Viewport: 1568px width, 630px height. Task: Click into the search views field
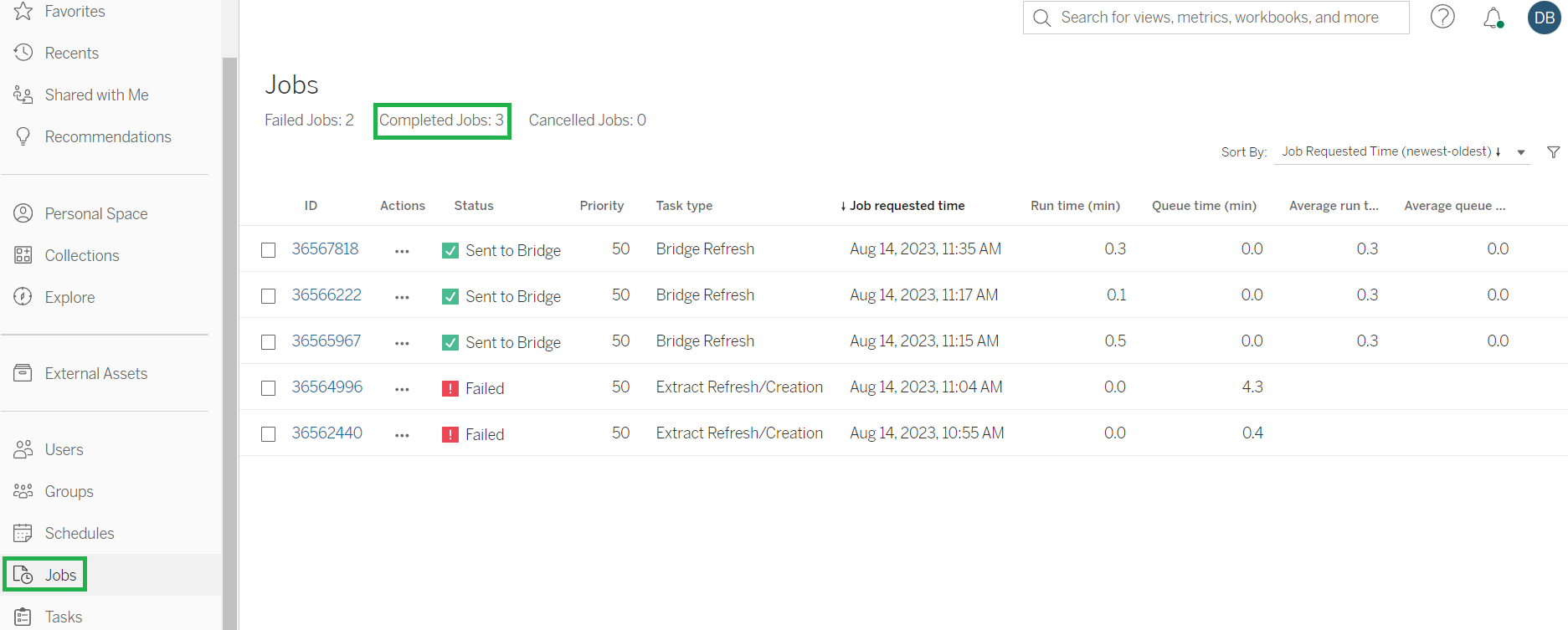coord(1216,18)
